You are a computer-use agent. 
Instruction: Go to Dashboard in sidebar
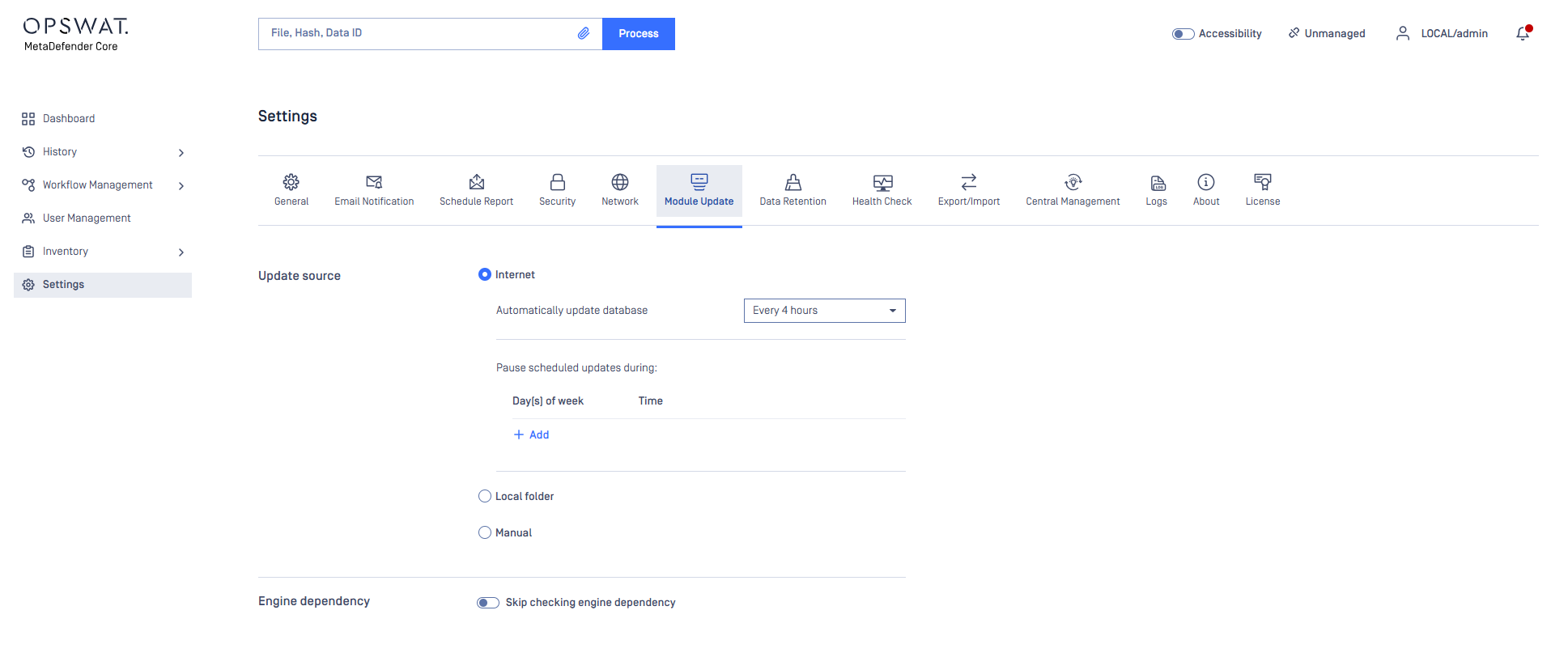click(x=69, y=119)
